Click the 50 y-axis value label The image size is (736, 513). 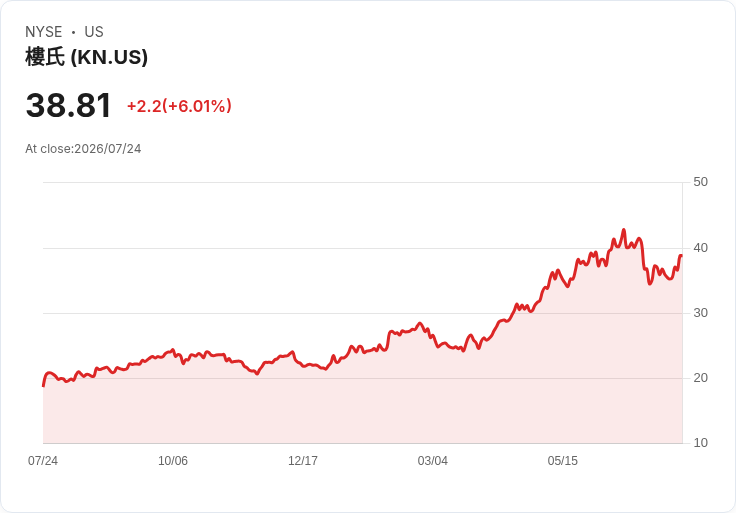click(700, 182)
